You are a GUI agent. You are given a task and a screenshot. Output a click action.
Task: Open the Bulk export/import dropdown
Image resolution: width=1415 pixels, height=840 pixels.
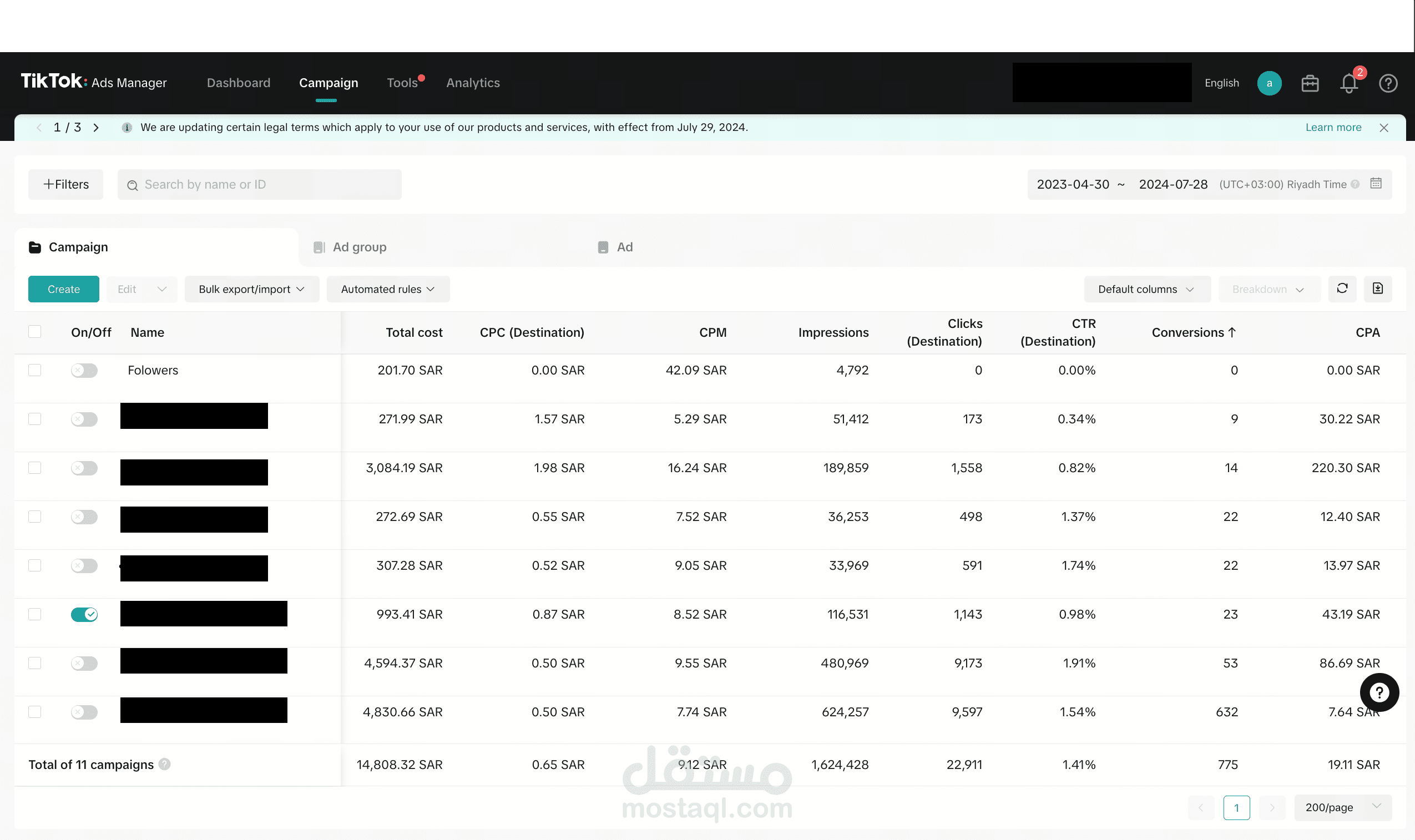(x=251, y=289)
